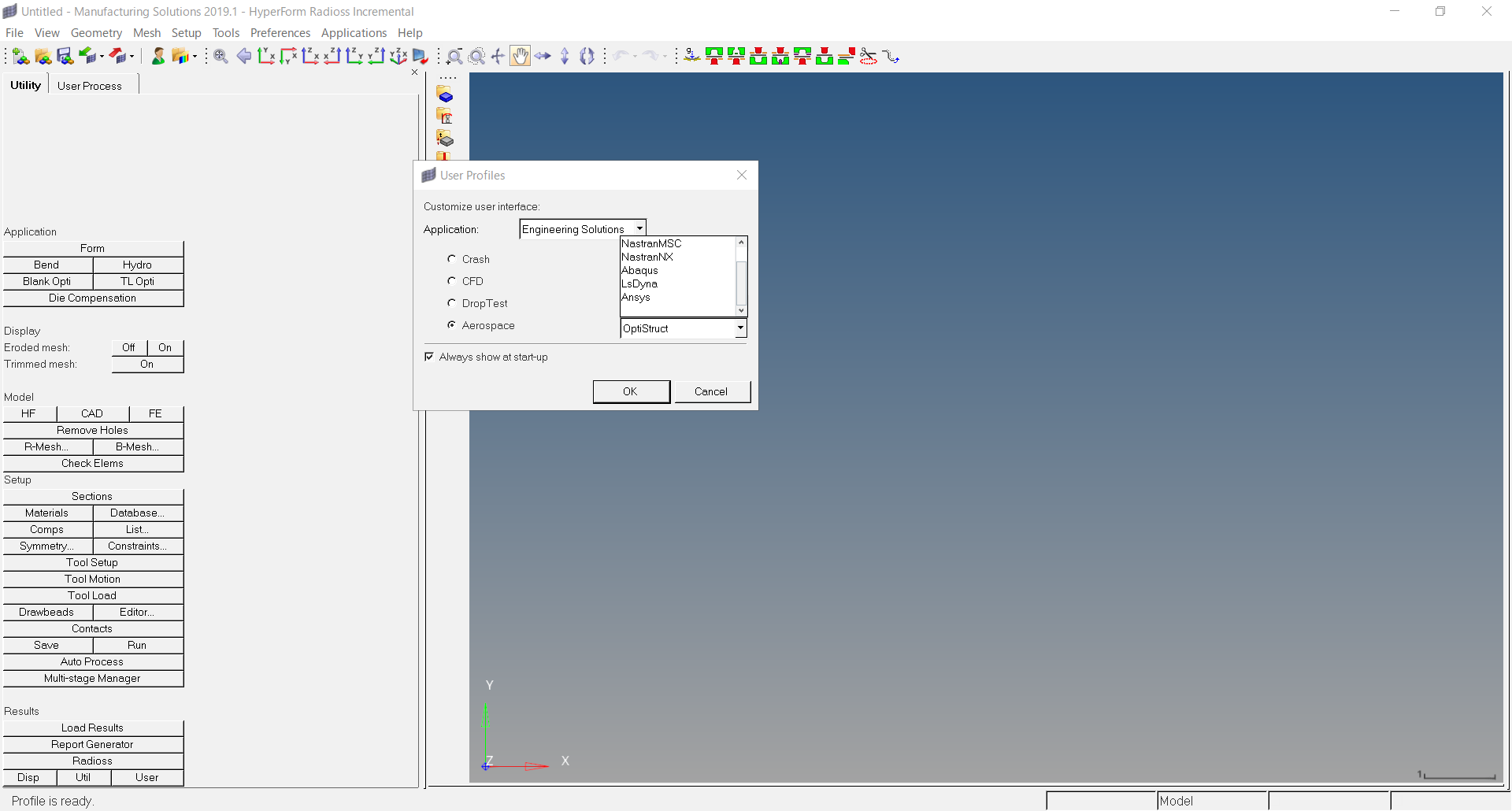1512x811 pixels.
Task: Toggle the Disp results button
Action: pos(29,777)
